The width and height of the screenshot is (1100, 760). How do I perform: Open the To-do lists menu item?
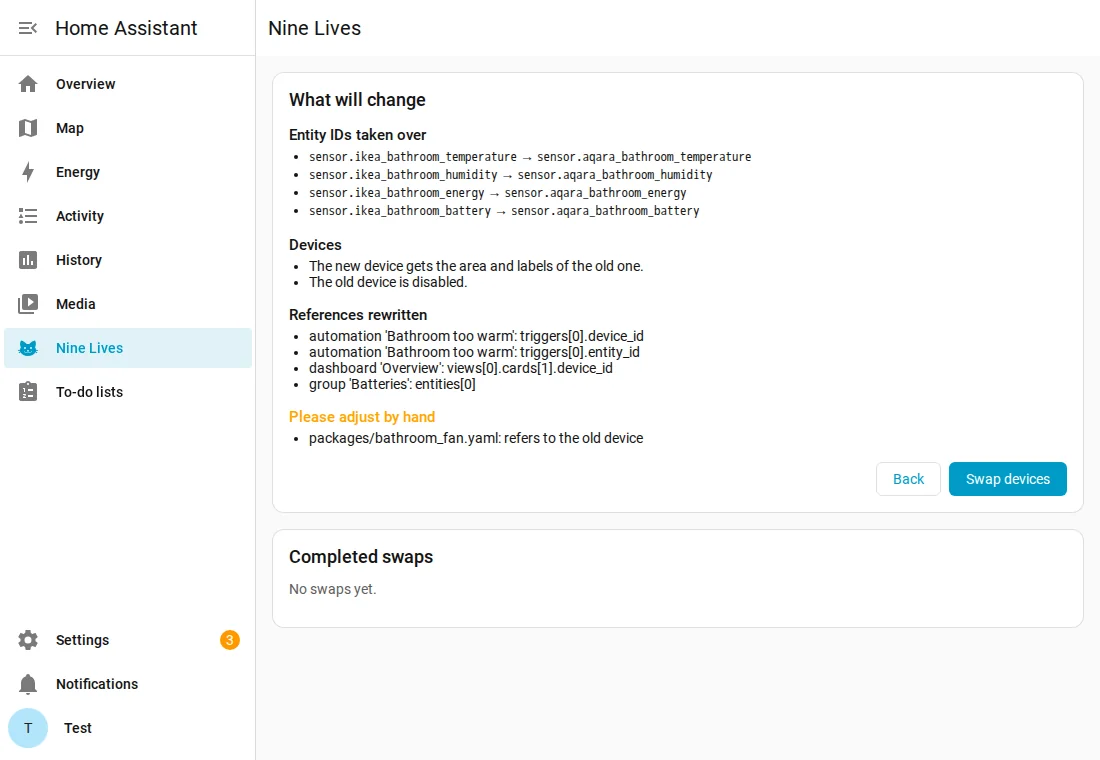point(128,392)
